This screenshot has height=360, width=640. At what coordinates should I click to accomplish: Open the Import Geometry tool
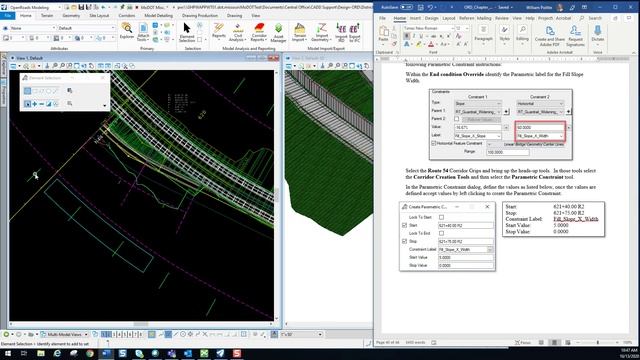click(x=322, y=32)
